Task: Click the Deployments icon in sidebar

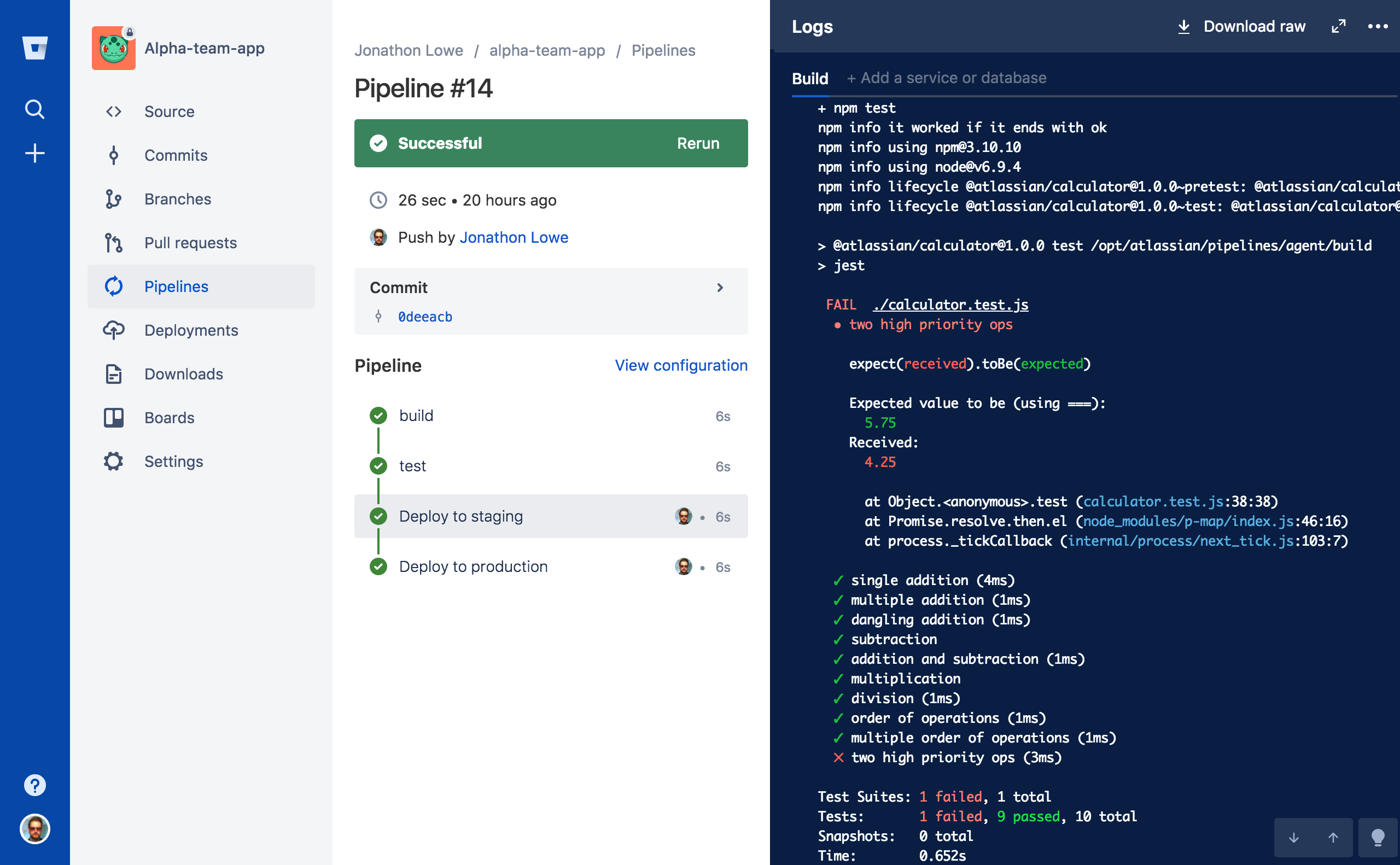Action: 114,330
